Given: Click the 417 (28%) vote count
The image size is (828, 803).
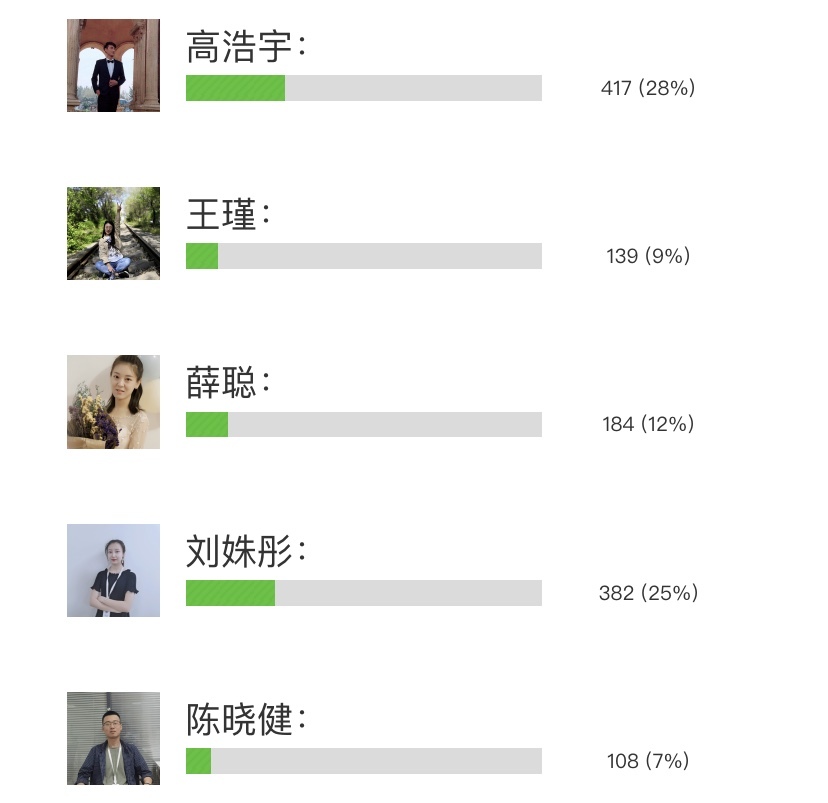Looking at the screenshot, I should point(648,88).
